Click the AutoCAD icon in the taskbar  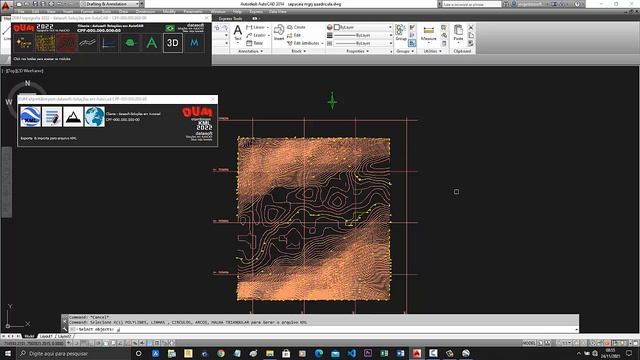coord(417,353)
